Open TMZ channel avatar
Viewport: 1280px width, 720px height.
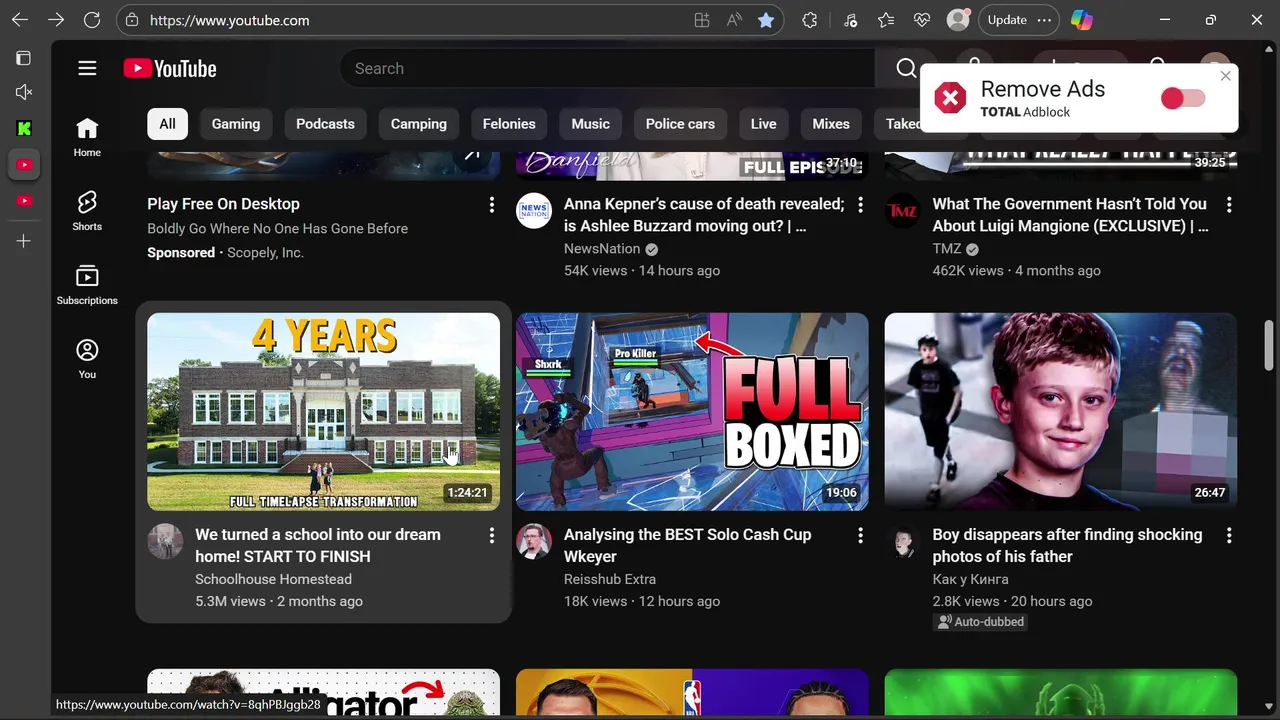(902, 211)
